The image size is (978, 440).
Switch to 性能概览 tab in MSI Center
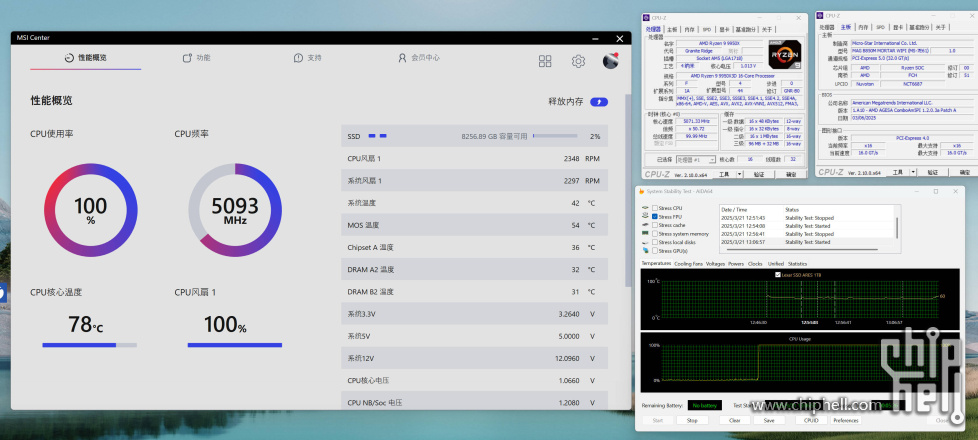click(85, 57)
